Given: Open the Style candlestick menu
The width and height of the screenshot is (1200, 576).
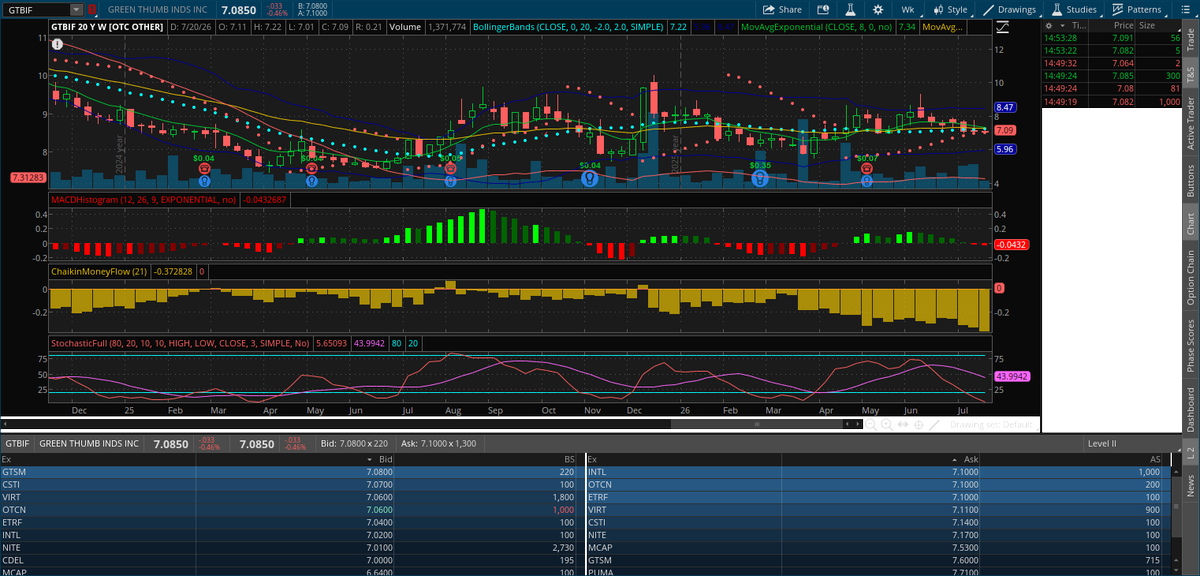Looking at the screenshot, I should click(x=949, y=9).
